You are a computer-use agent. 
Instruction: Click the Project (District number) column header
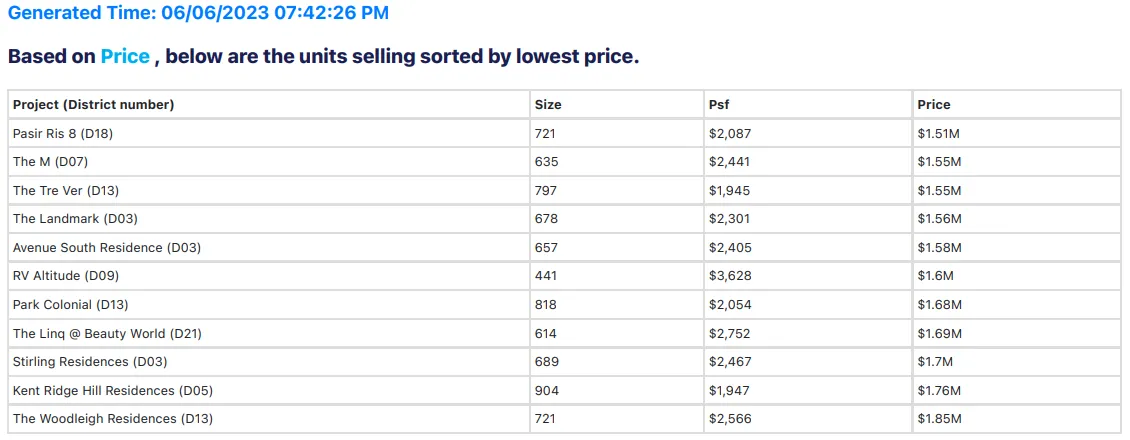point(93,105)
